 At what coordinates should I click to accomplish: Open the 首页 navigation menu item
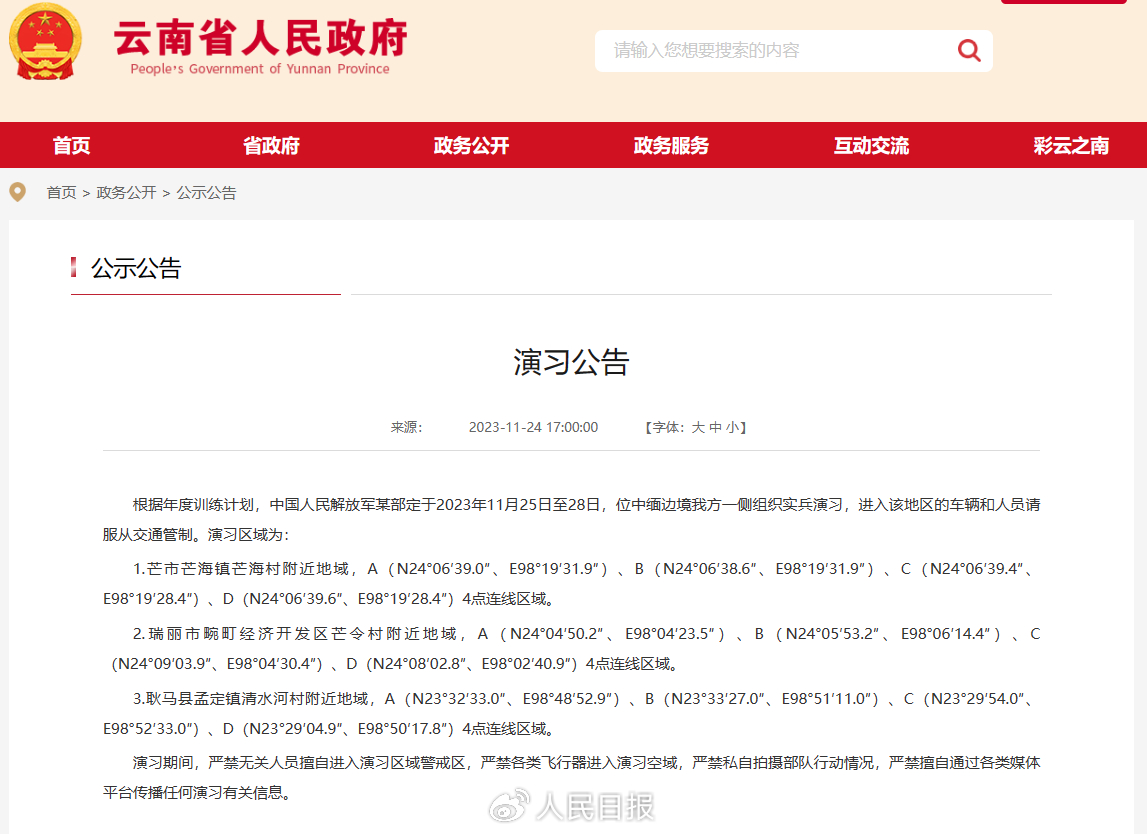(x=72, y=146)
